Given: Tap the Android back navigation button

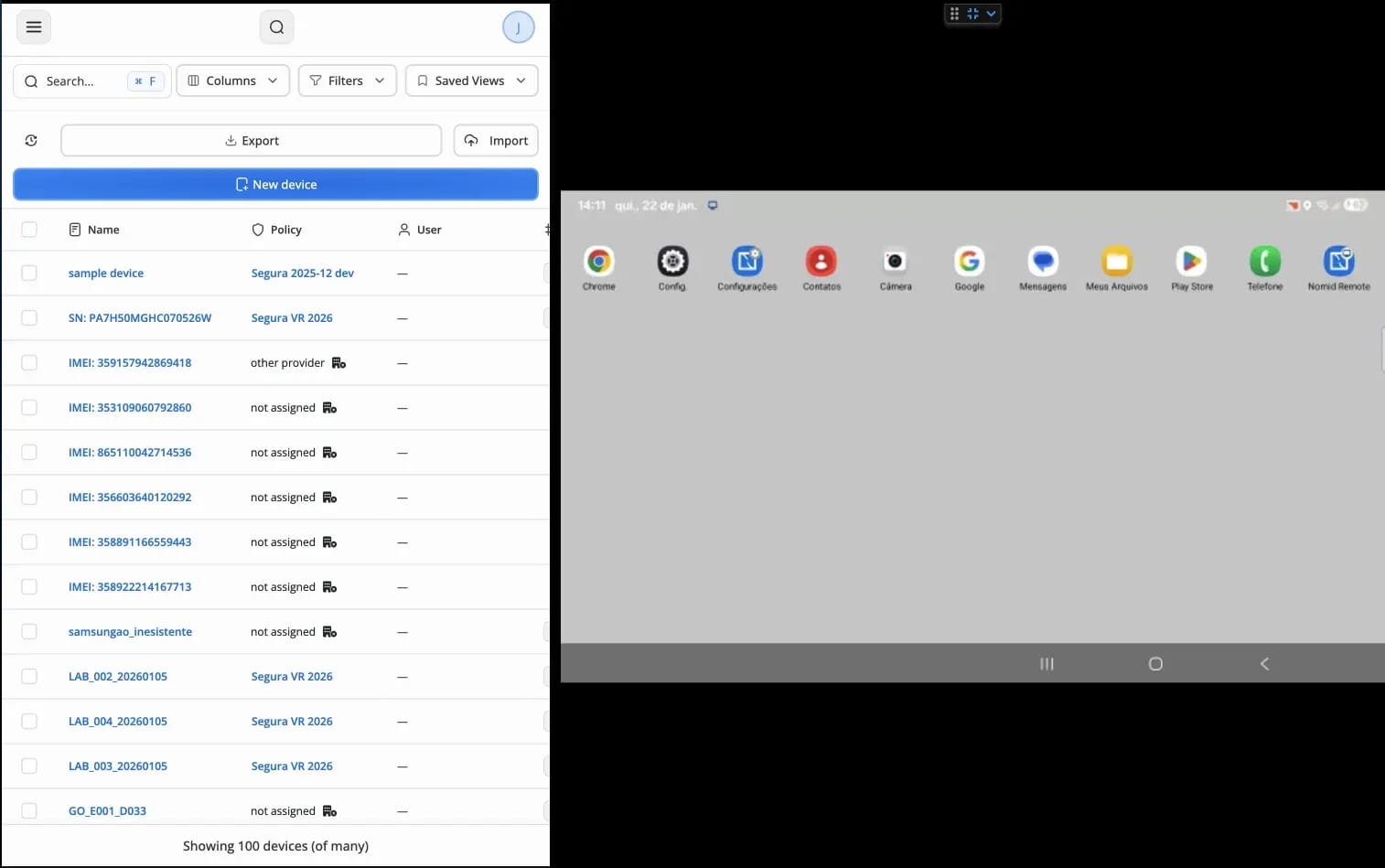Looking at the screenshot, I should (x=1264, y=664).
